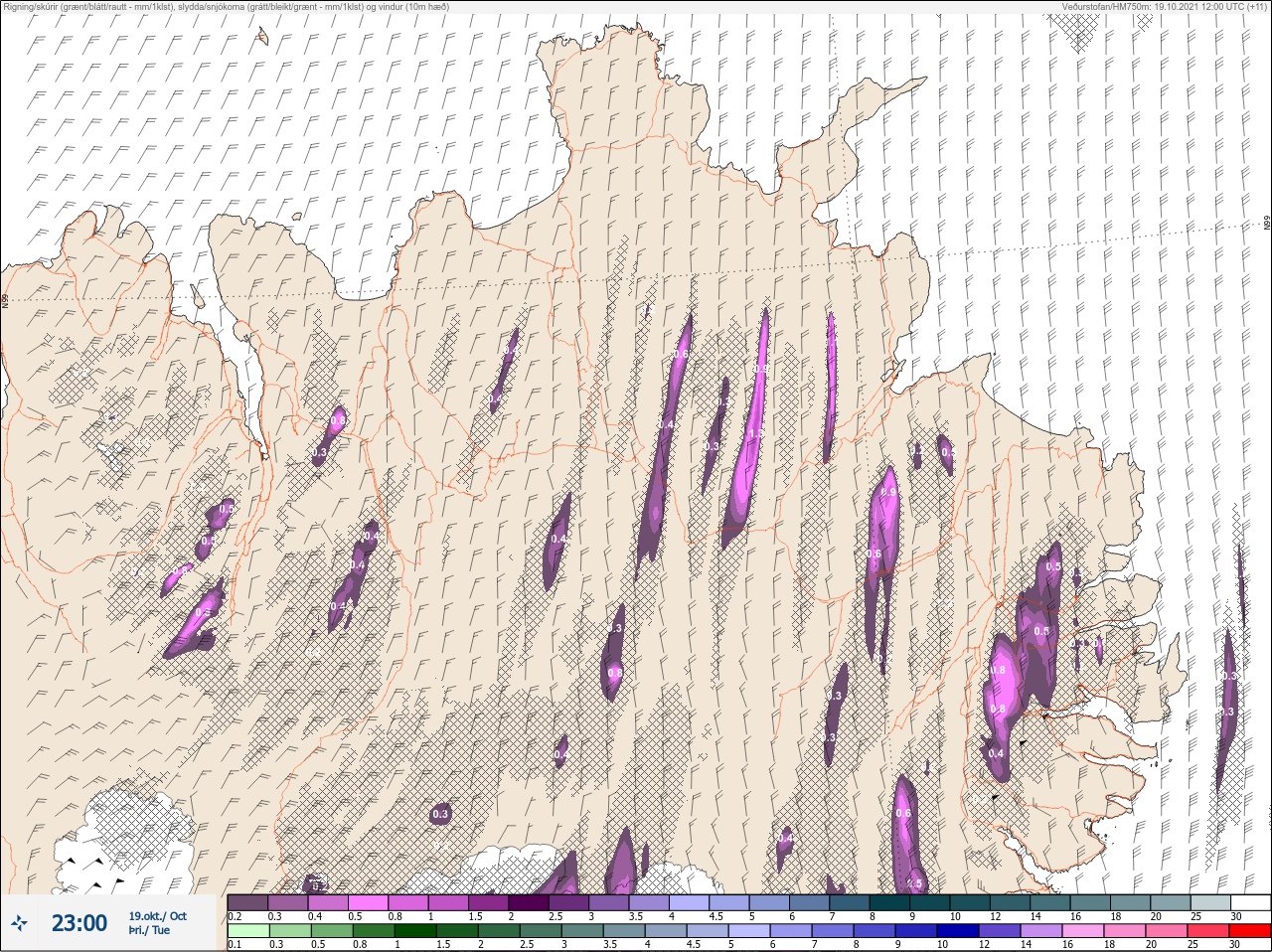This screenshot has width=1272, height=952.
Task: Select the darkest purple 2 swatch in the upper legend
Action: (529, 902)
